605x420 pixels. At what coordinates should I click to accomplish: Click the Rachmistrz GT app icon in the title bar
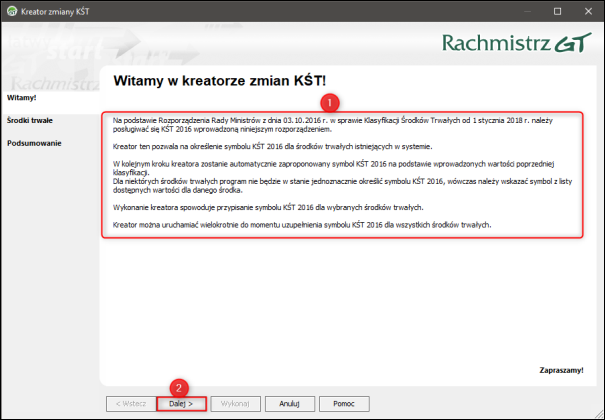point(12,11)
